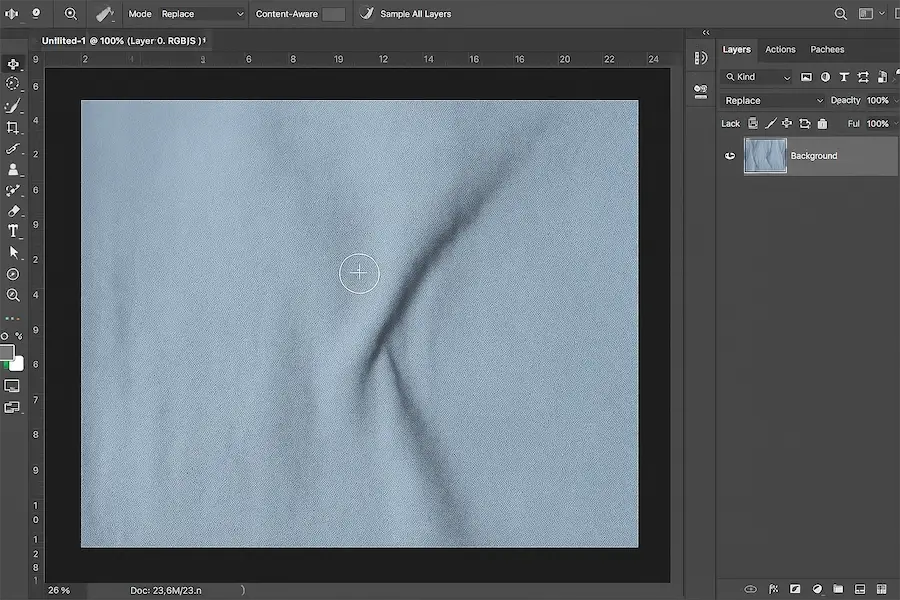Enable the lock all icon
Viewport: 900px width, 600px height.
(x=822, y=123)
